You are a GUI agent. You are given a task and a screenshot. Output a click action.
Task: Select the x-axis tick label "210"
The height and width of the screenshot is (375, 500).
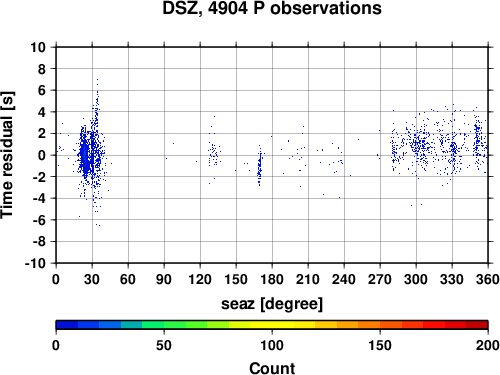pyautogui.click(x=308, y=279)
